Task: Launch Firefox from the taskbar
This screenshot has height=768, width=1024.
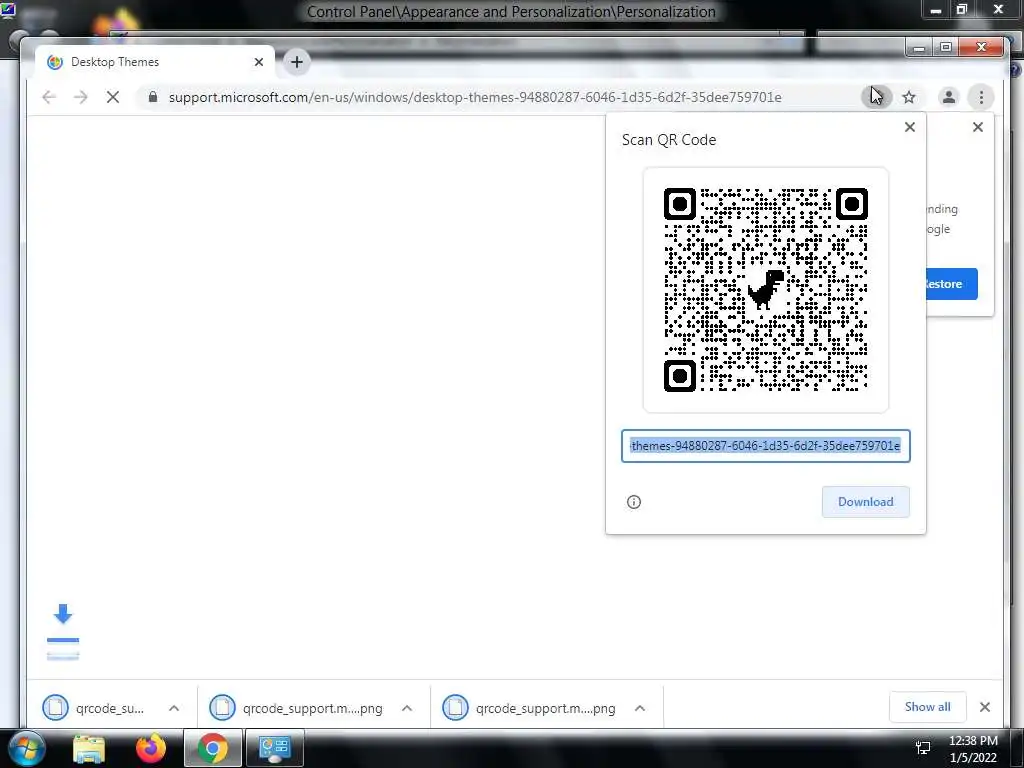Action: pos(151,748)
